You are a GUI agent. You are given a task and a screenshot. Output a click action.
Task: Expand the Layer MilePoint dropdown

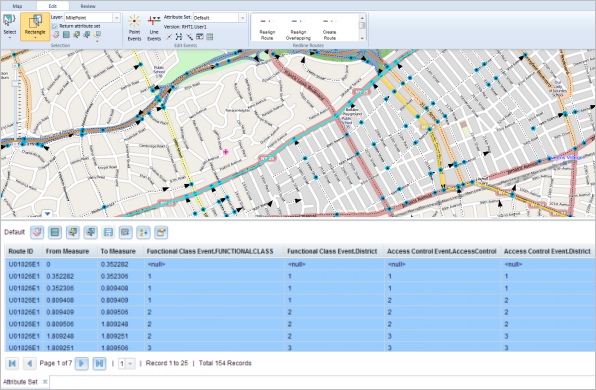[117, 18]
